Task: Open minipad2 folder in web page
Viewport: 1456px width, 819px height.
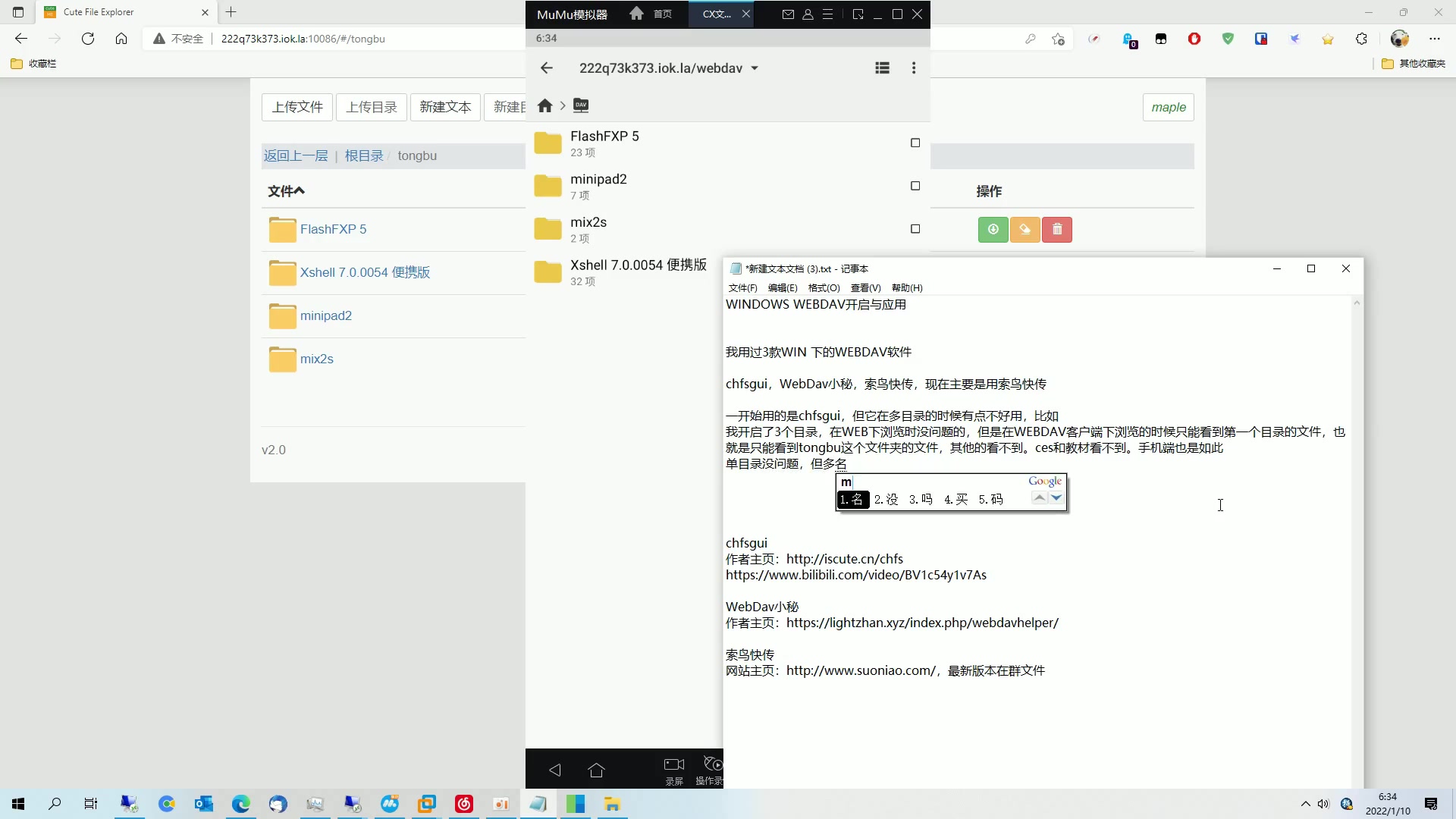Action: click(x=325, y=315)
